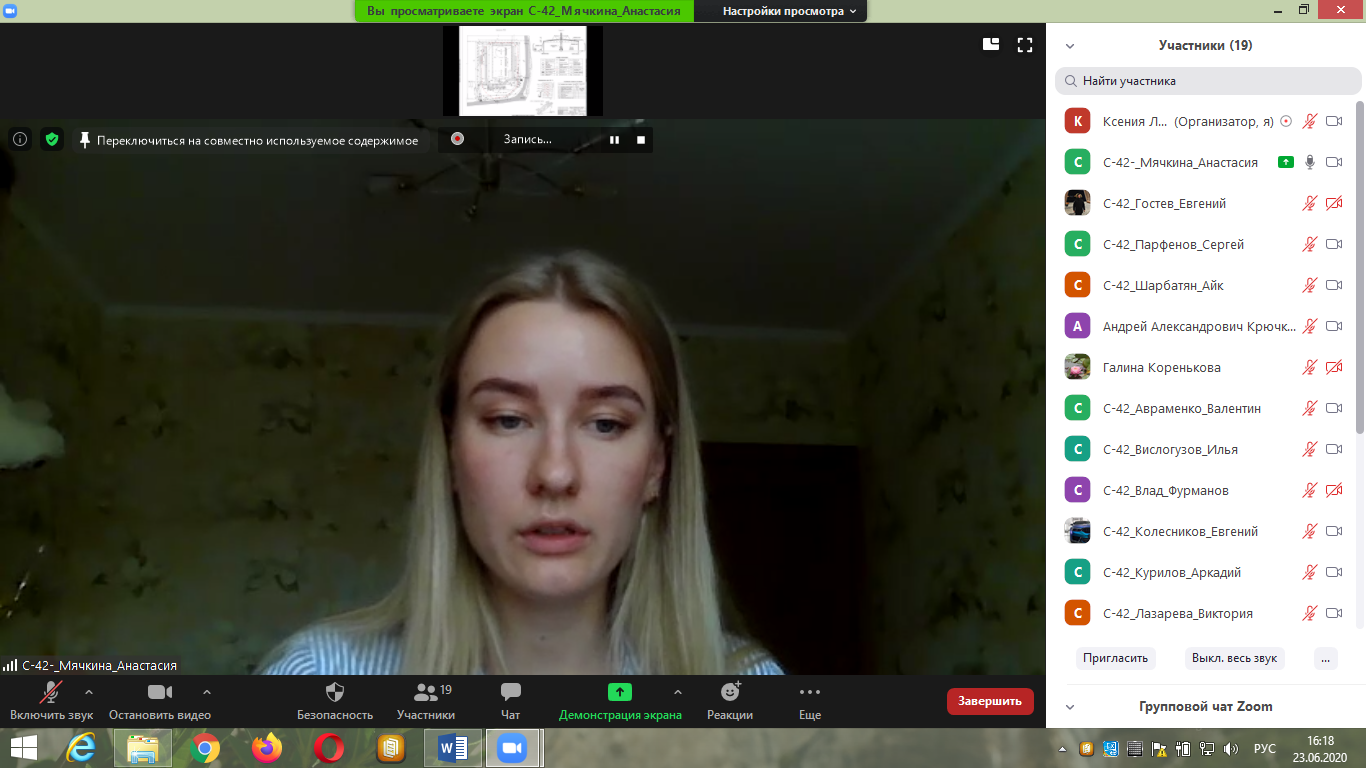The image size is (1366, 768).
Task: Open Microsoft Word from taskbar
Action: point(453,748)
